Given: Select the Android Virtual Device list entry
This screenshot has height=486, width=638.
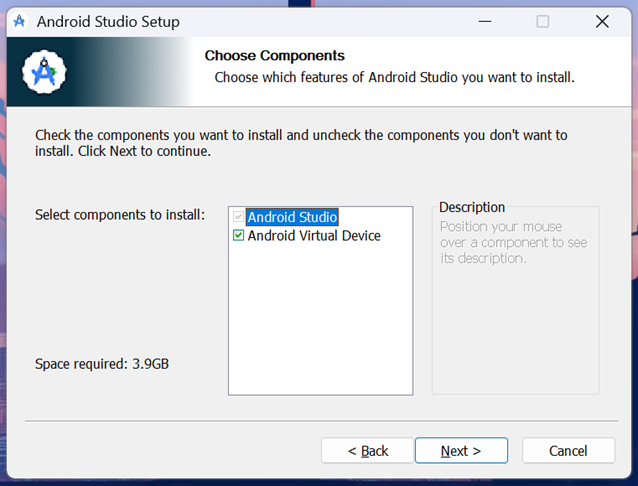Looking at the screenshot, I should (x=314, y=236).
